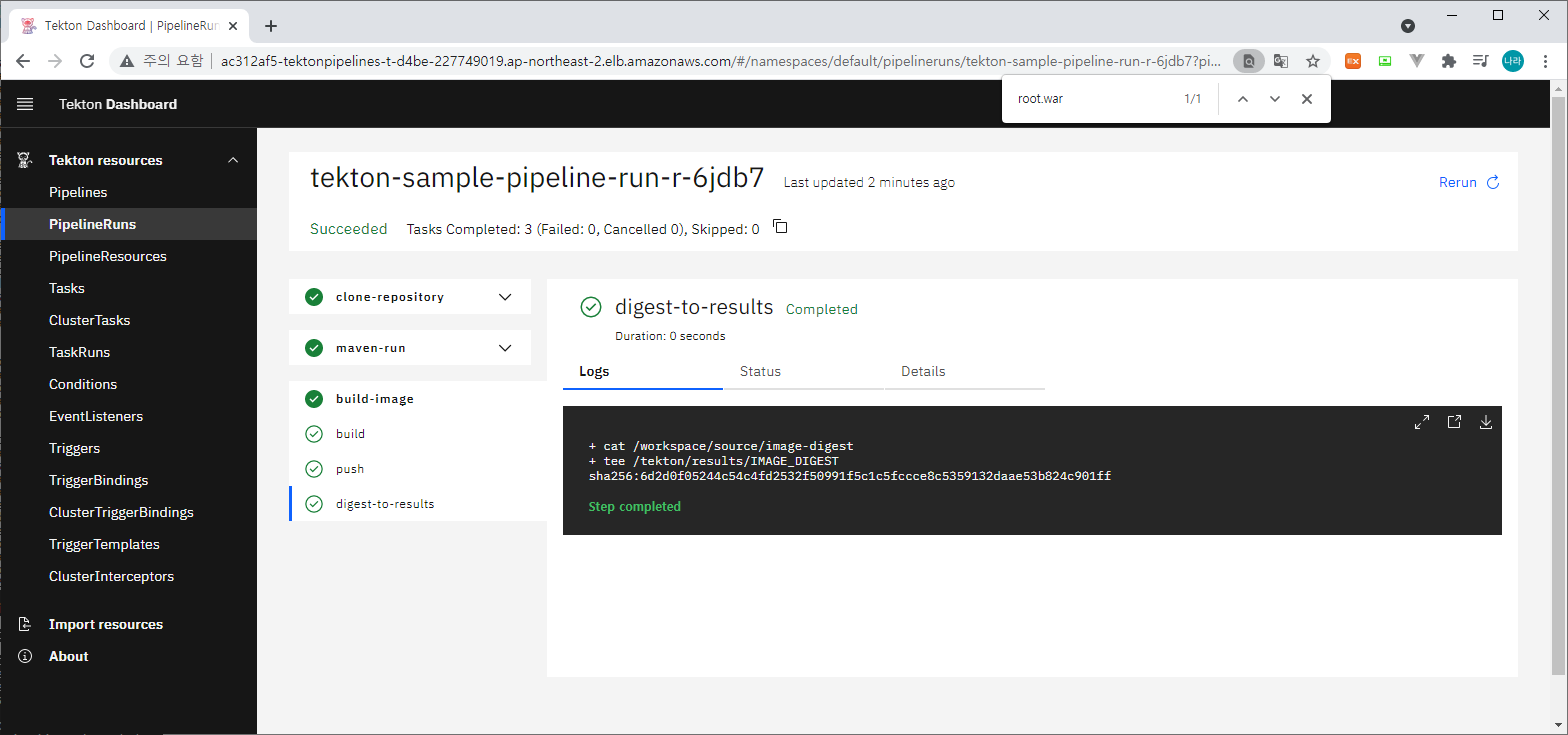
Task: Select the build step
Action: 418,434
